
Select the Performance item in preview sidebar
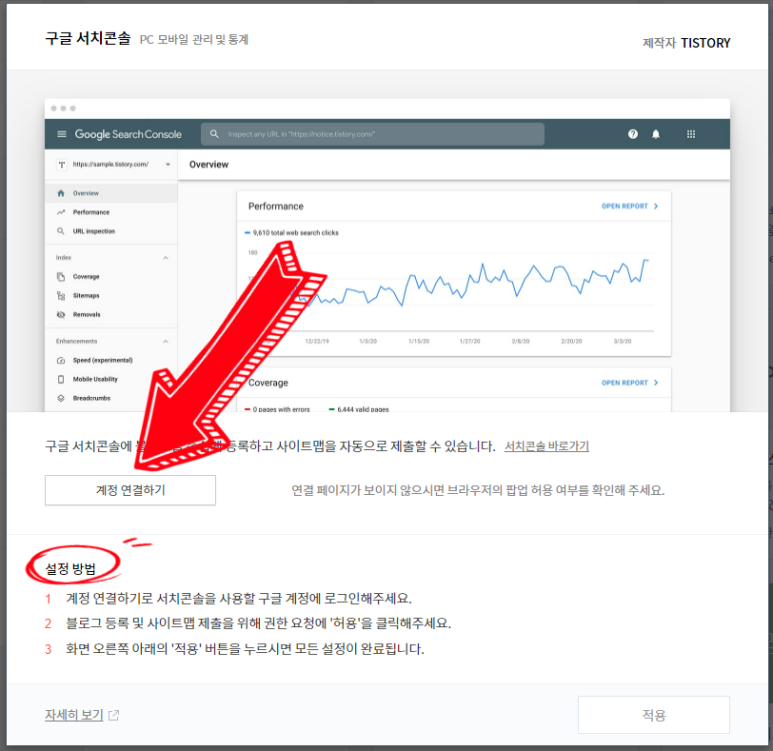click(x=91, y=213)
